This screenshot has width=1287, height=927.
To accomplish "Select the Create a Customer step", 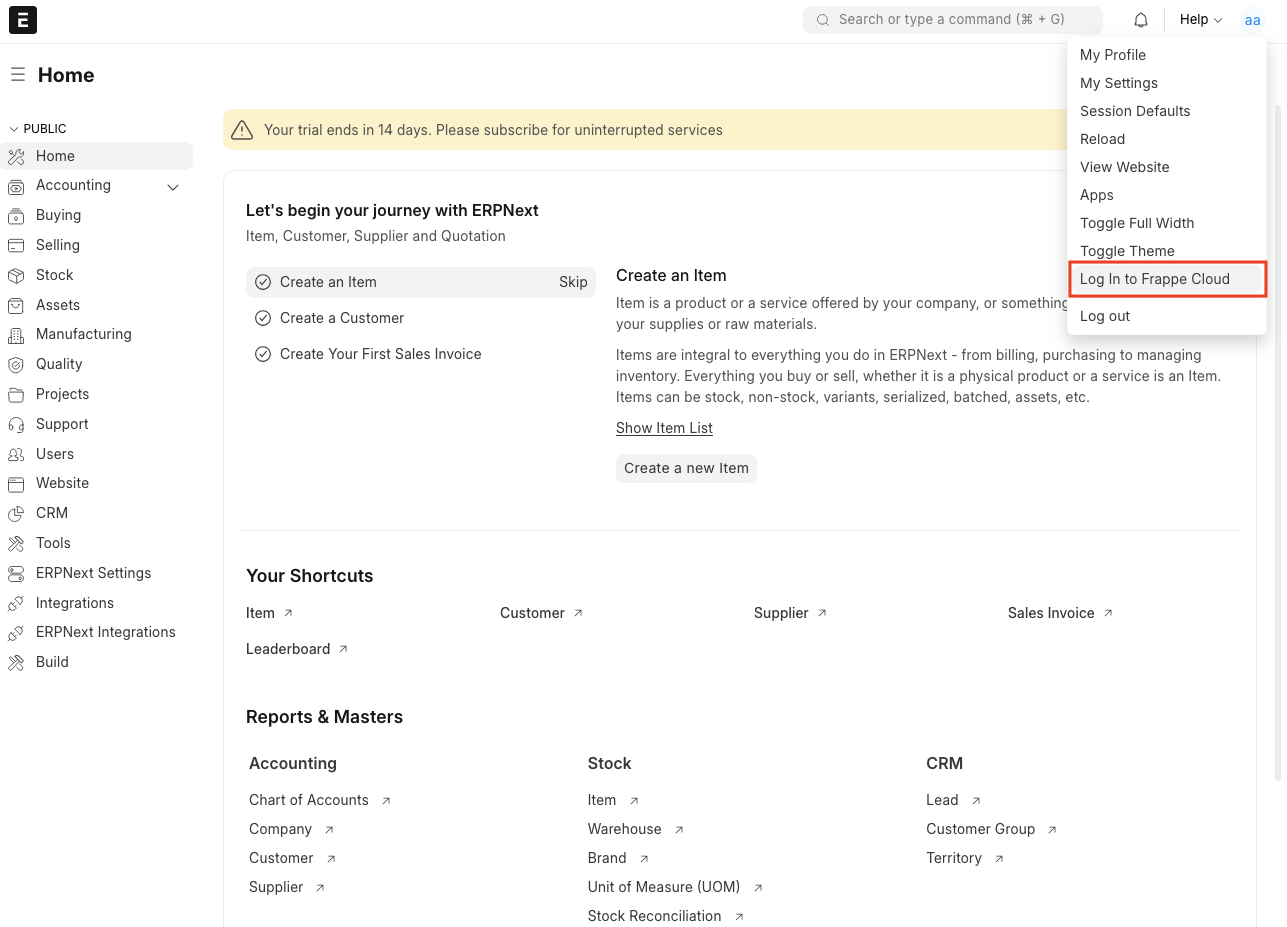I will pyautogui.click(x=342, y=318).
